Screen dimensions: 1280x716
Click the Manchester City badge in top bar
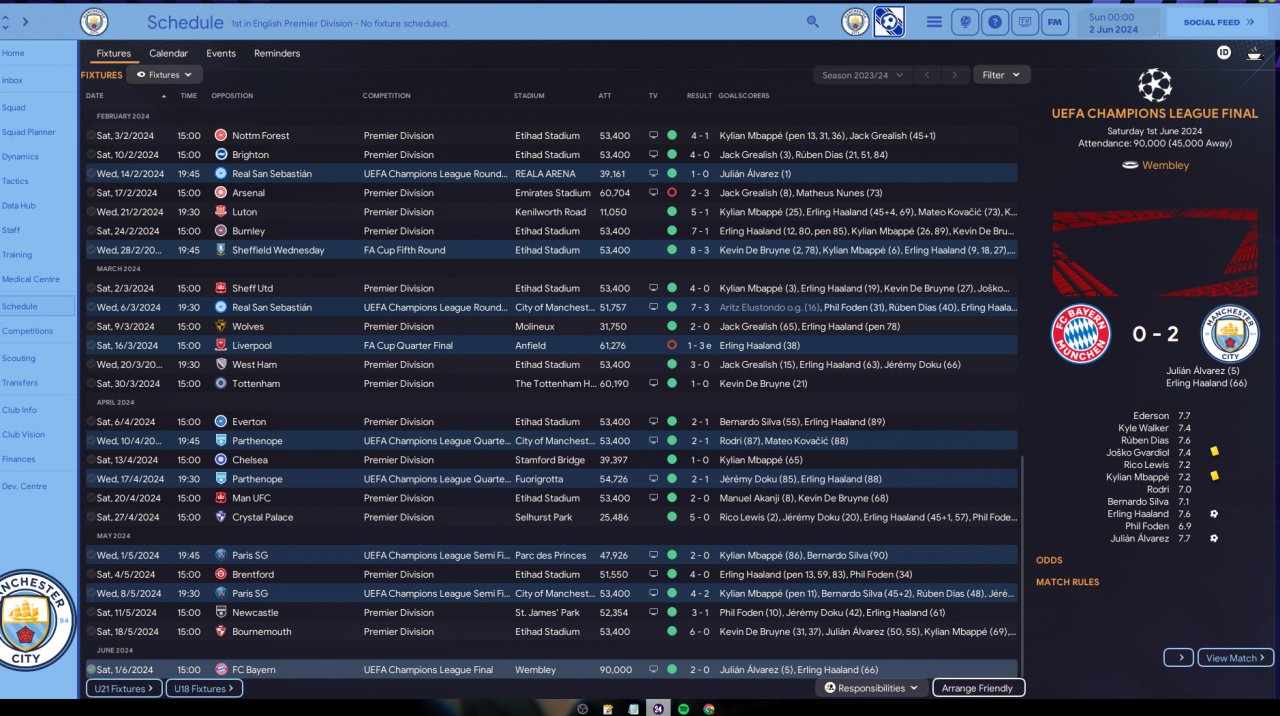855,21
